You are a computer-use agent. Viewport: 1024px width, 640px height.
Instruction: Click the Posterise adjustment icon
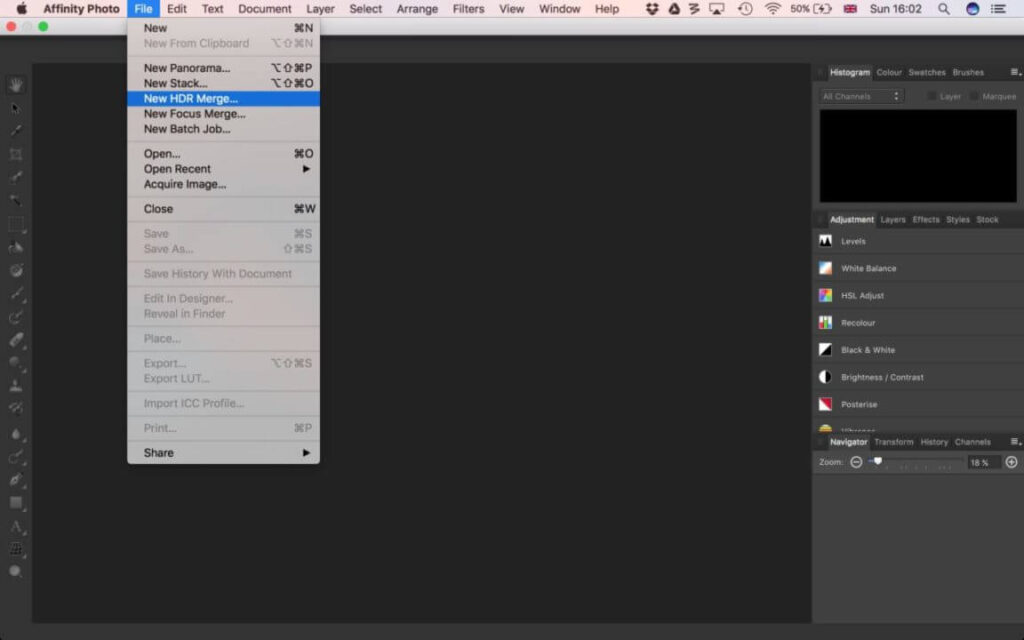click(x=825, y=404)
